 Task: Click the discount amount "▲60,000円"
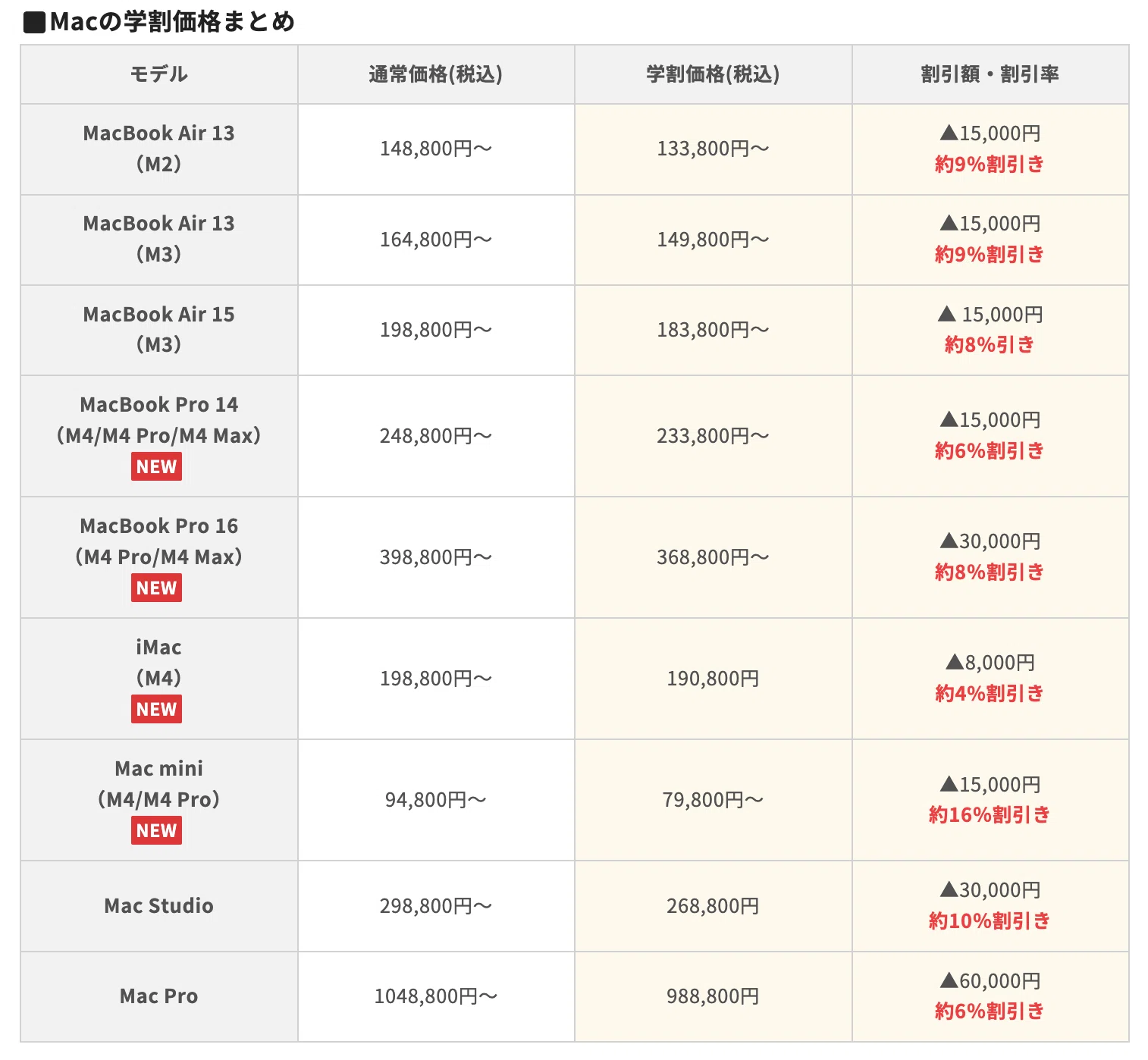[x=990, y=981]
